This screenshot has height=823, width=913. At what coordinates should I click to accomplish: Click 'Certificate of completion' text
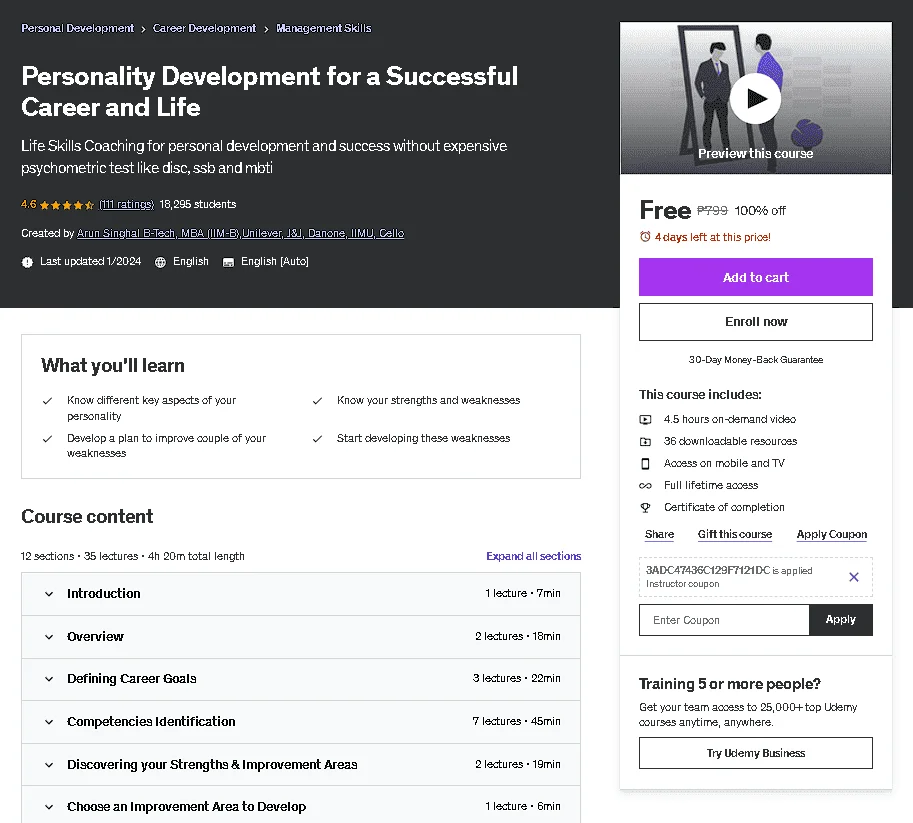[724, 507]
